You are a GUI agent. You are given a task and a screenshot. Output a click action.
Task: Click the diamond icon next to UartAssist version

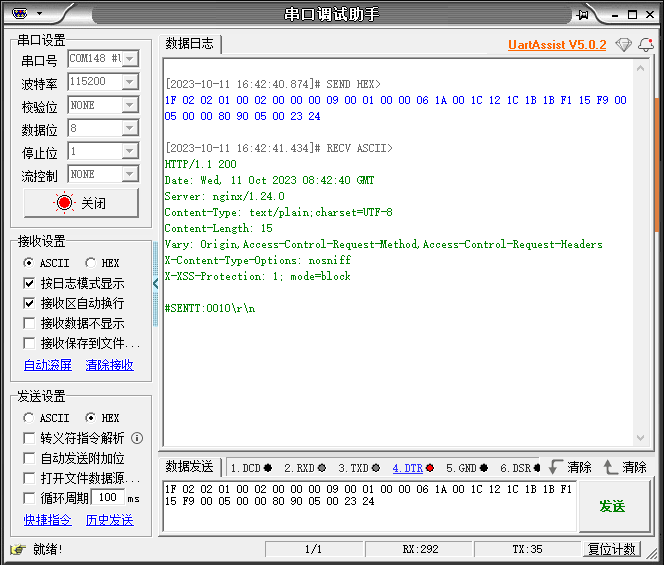point(623,44)
